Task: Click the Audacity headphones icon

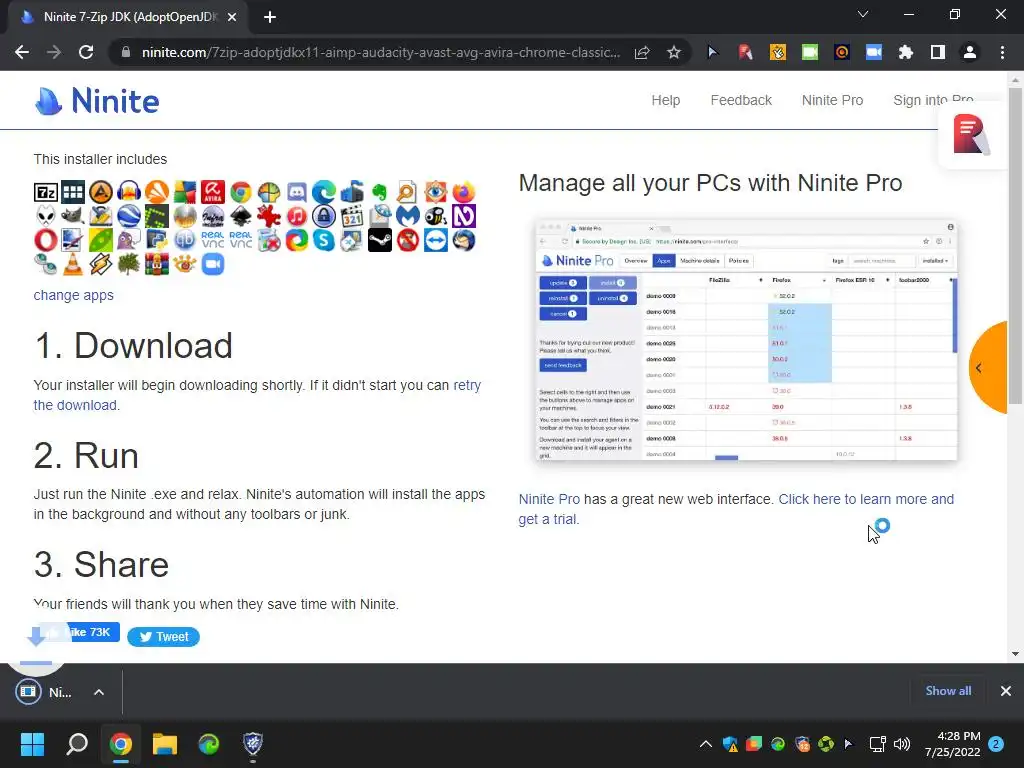Action: [x=129, y=192]
